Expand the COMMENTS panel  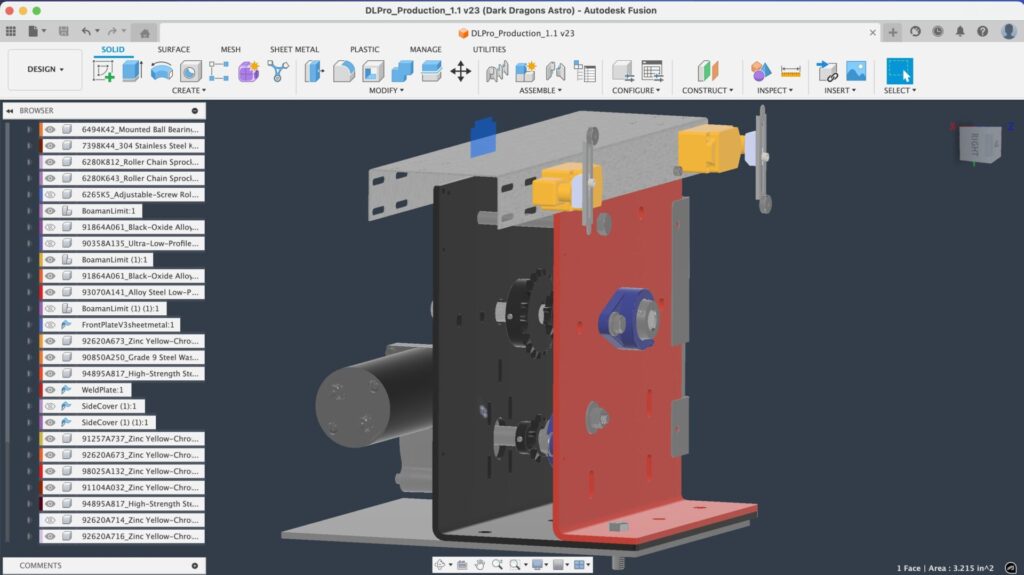coord(195,566)
